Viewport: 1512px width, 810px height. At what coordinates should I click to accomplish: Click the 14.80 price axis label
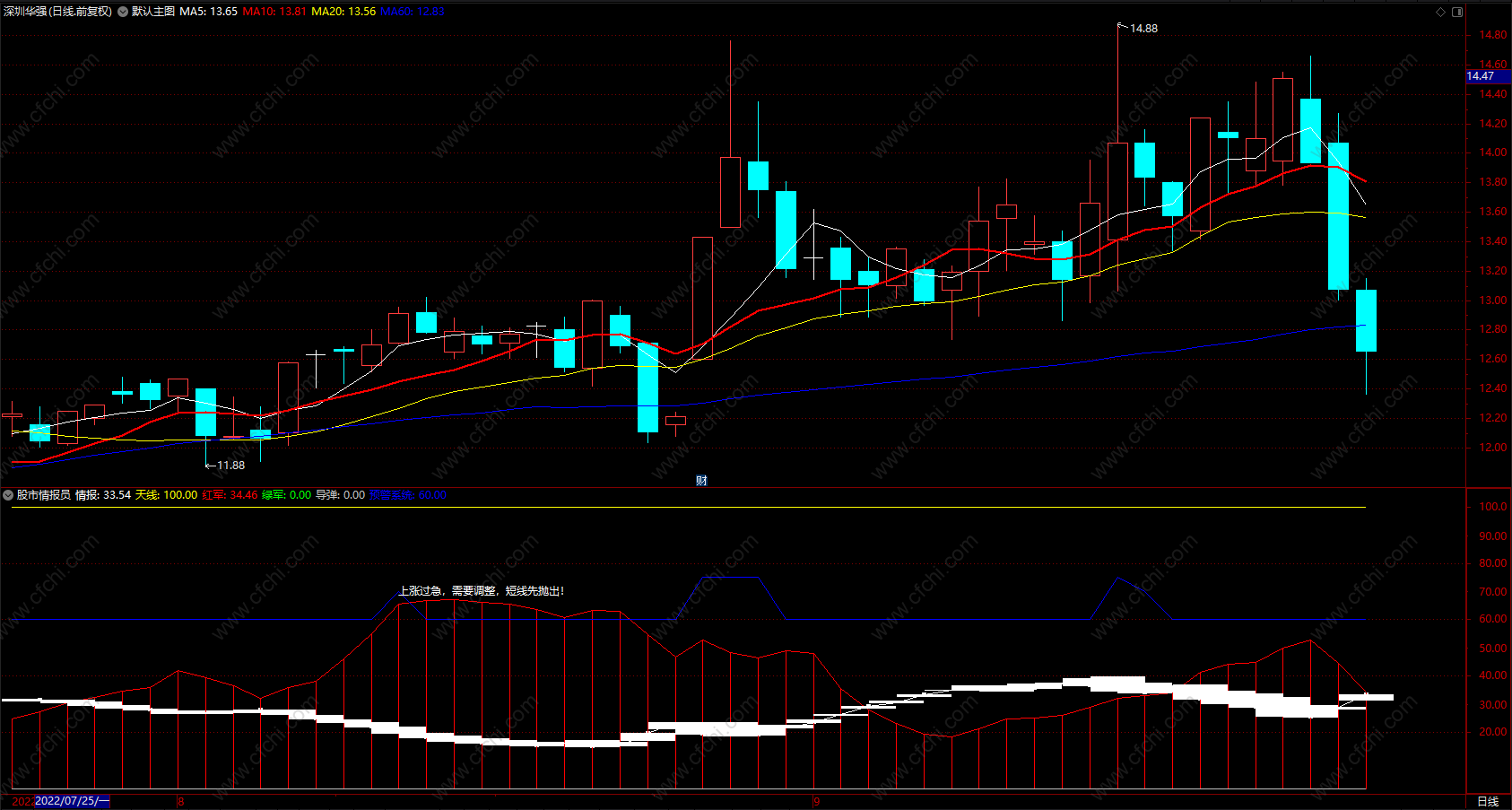point(1493,35)
